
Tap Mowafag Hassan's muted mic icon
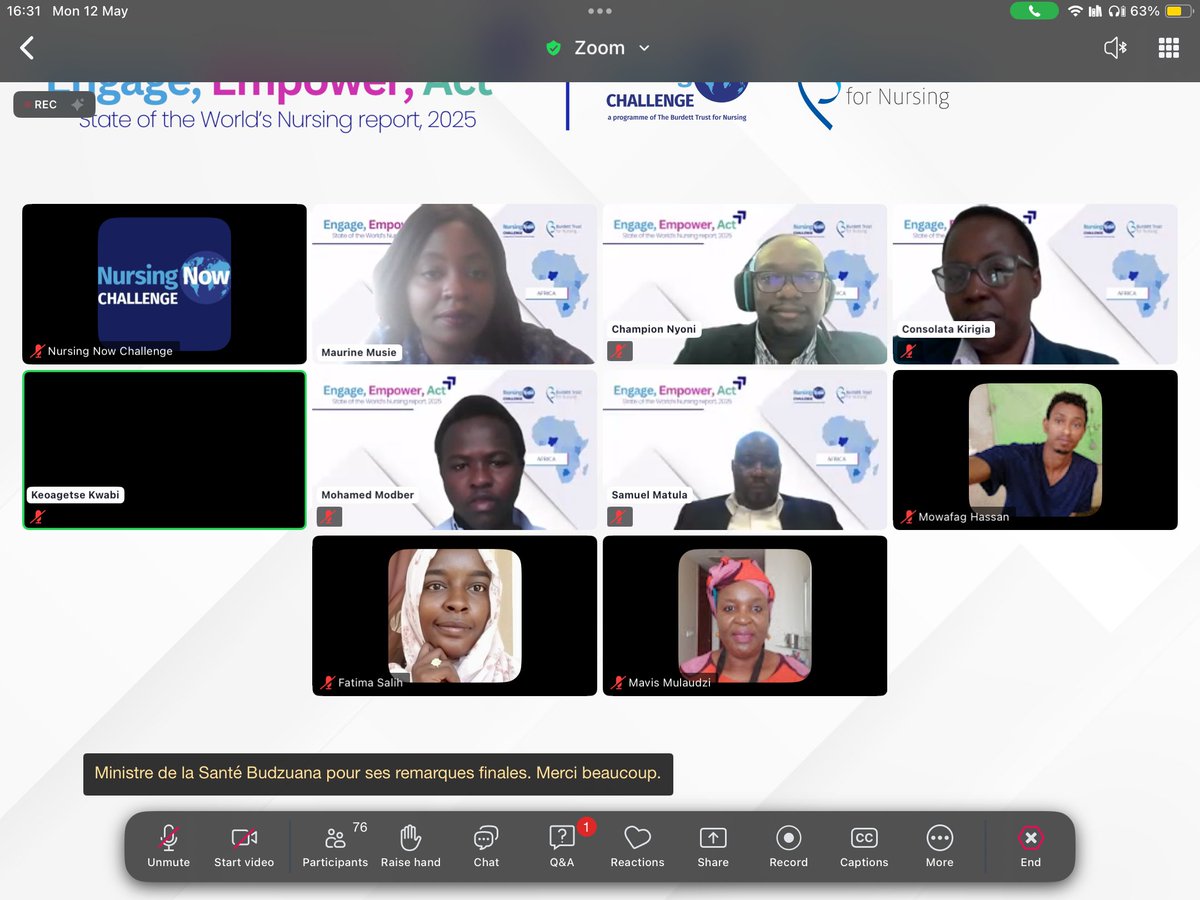(908, 517)
